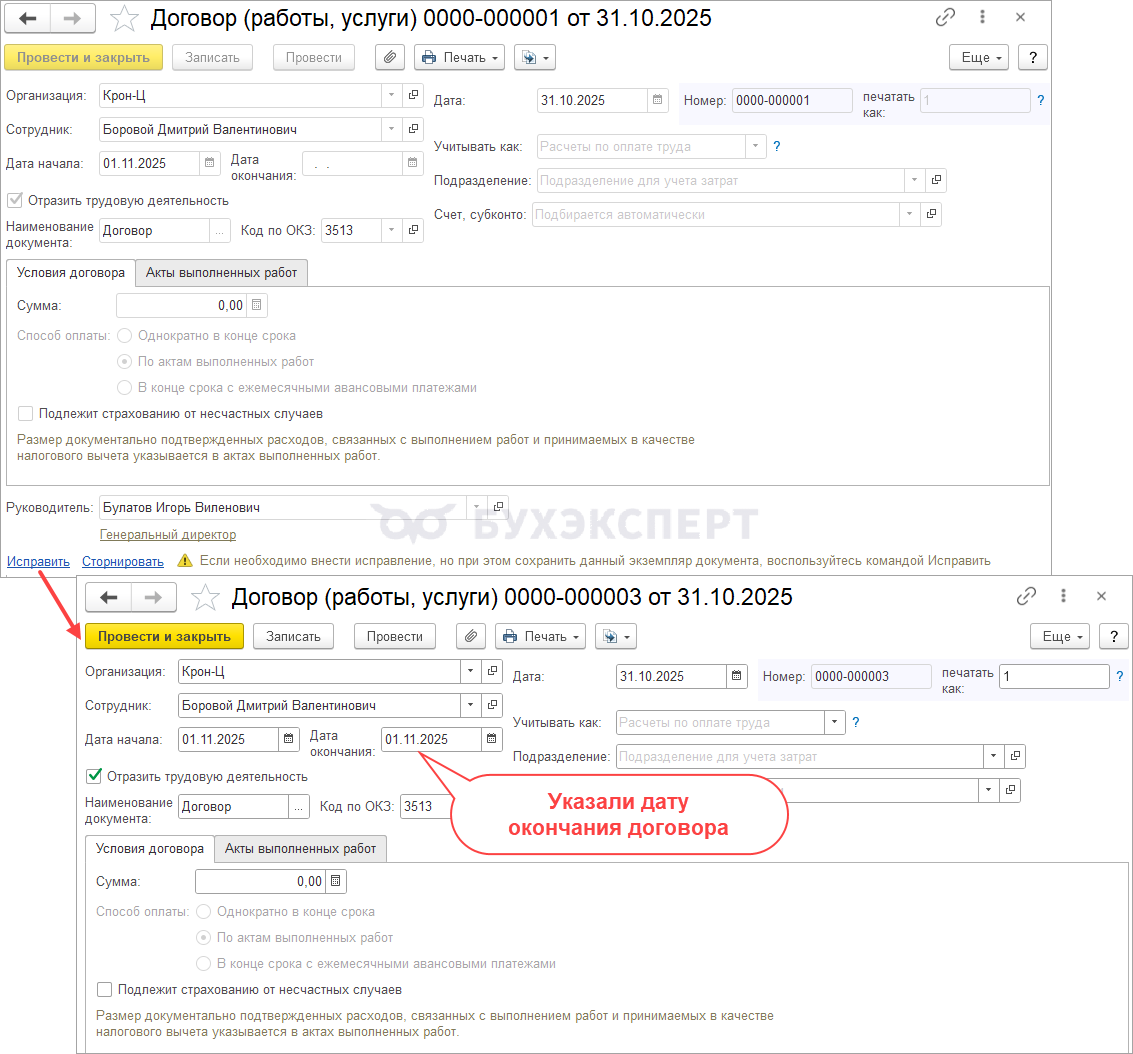Image resolution: width=1133 pixels, height=1054 pixels.
Task: Open Печать dropdown in contract 0000-000003
Action: coord(540,636)
